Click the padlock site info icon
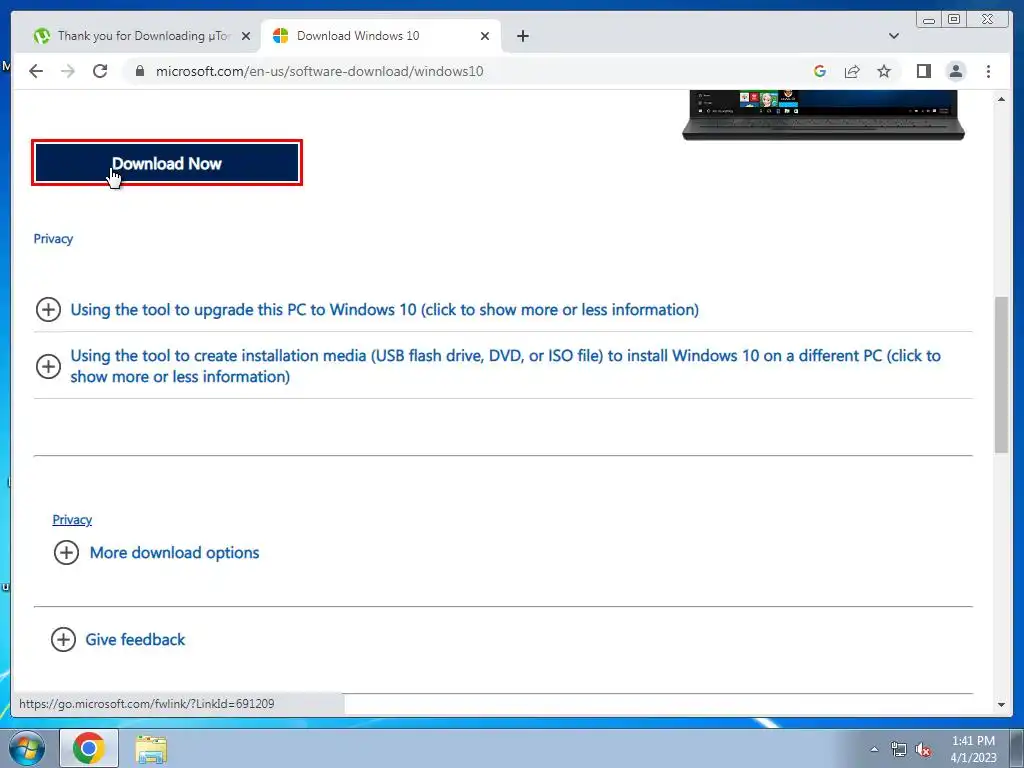 tap(140, 71)
